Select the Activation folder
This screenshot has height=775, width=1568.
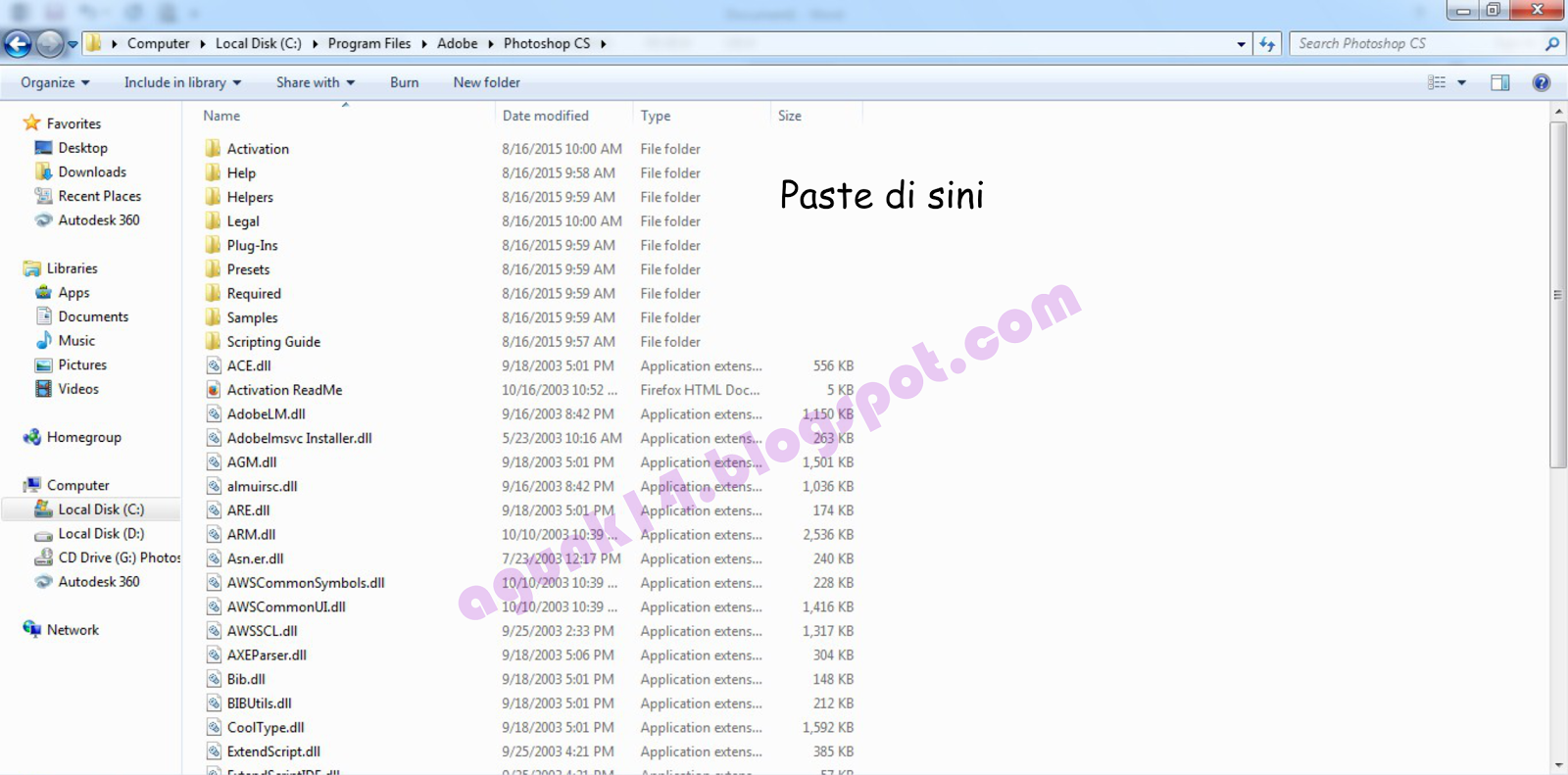(x=258, y=149)
